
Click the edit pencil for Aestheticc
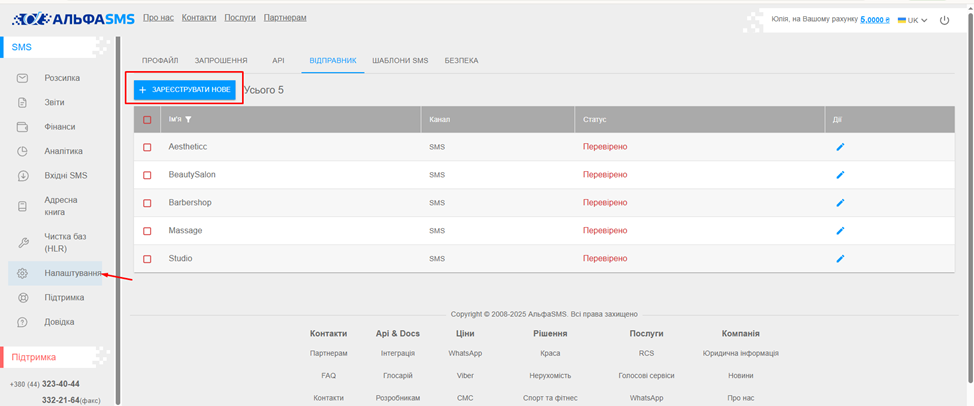click(x=840, y=147)
